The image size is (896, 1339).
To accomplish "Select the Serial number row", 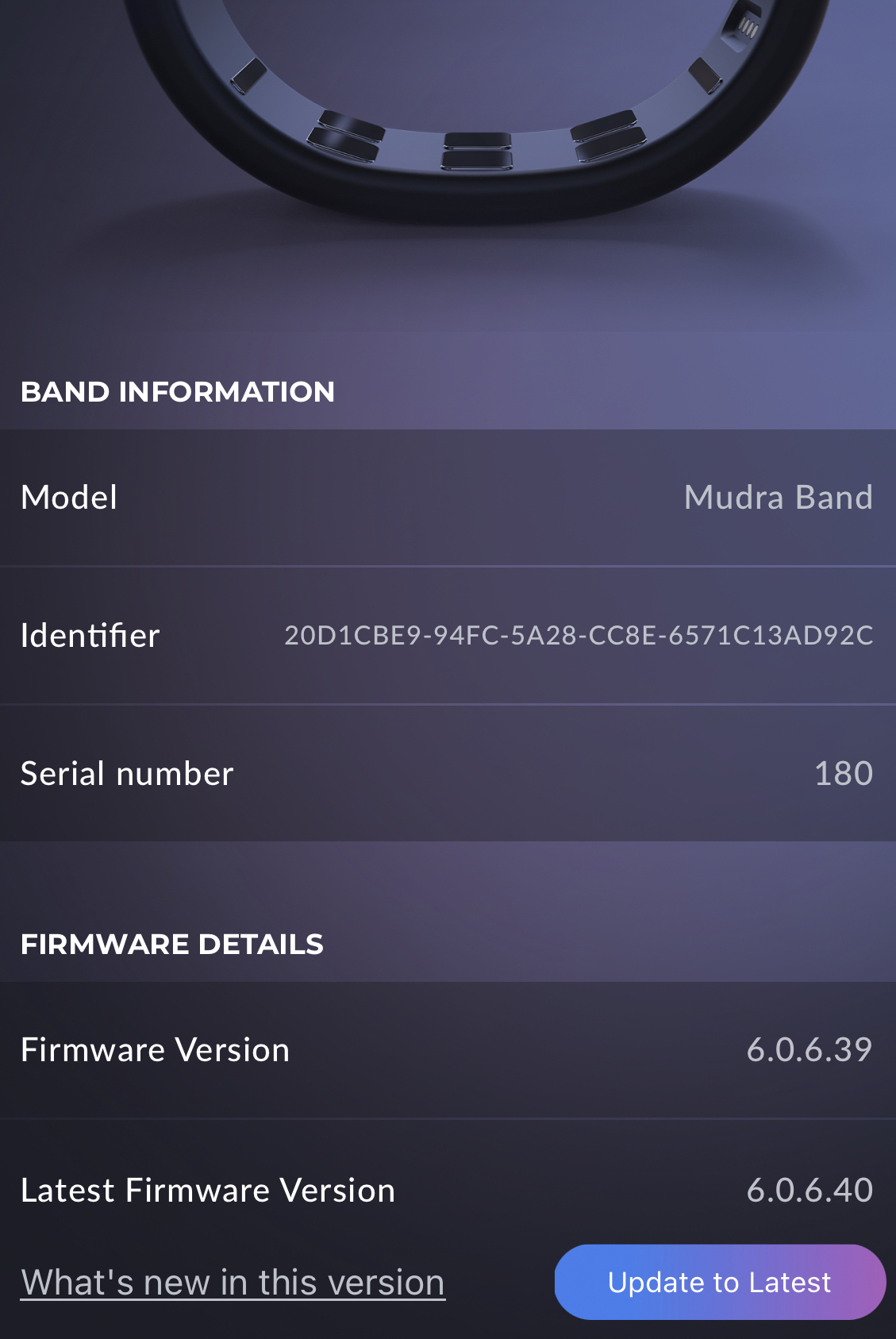I will pyautogui.click(x=448, y=773).
